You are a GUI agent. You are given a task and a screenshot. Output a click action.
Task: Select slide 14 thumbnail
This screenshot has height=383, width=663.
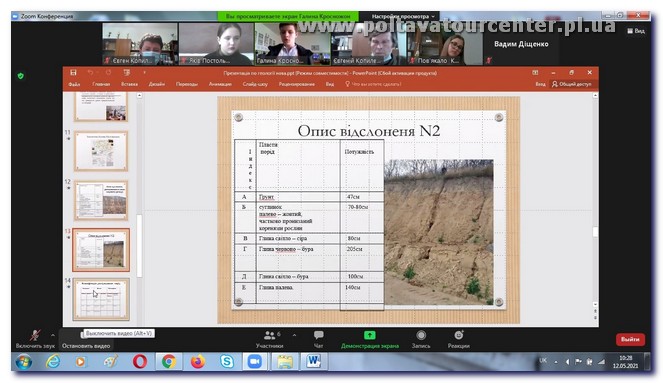pyautogui.click(x=101, y=299)
